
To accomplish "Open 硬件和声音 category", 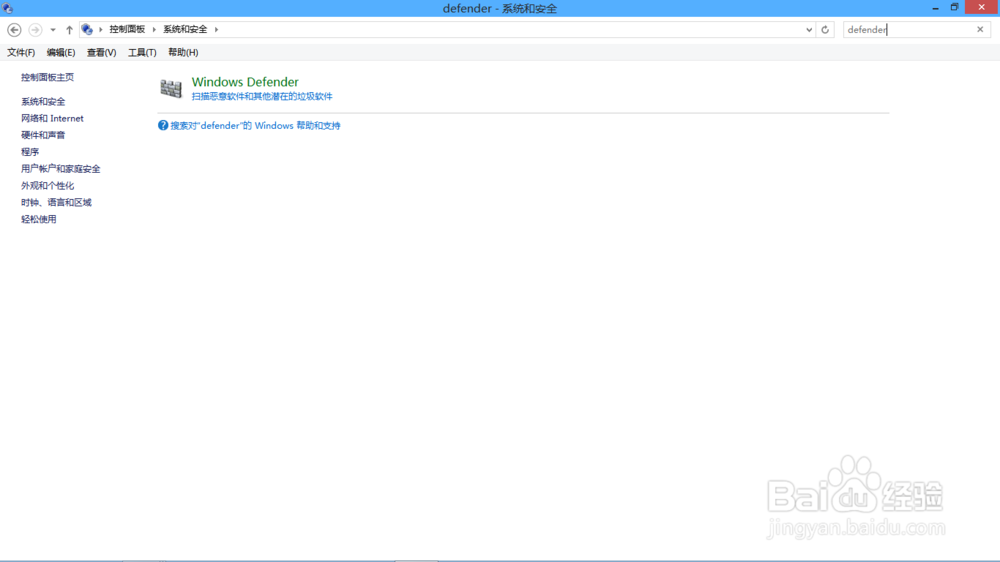I will pos(43,135).
